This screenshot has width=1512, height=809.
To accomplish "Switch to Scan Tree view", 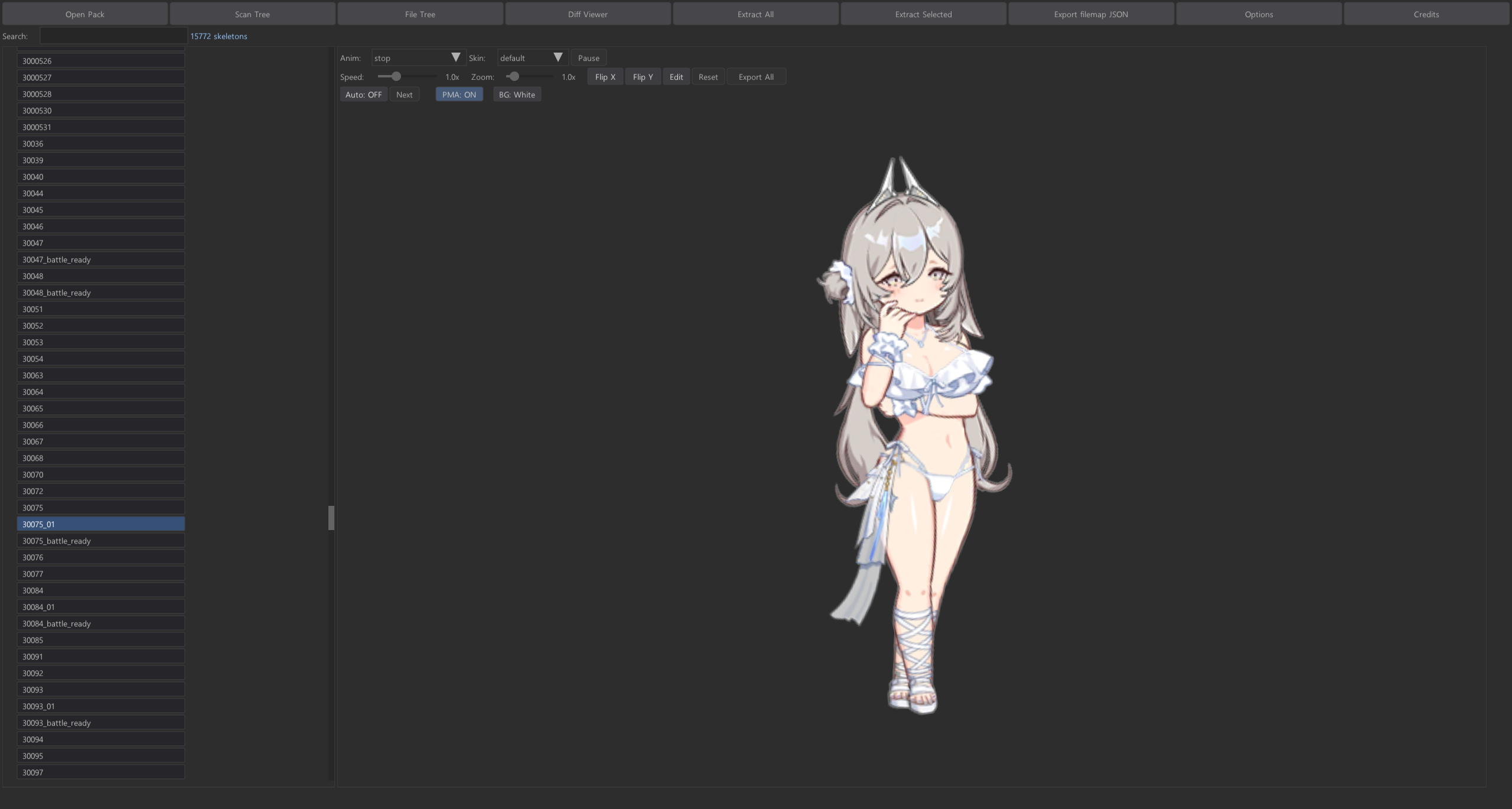I will tap(252, 14).
